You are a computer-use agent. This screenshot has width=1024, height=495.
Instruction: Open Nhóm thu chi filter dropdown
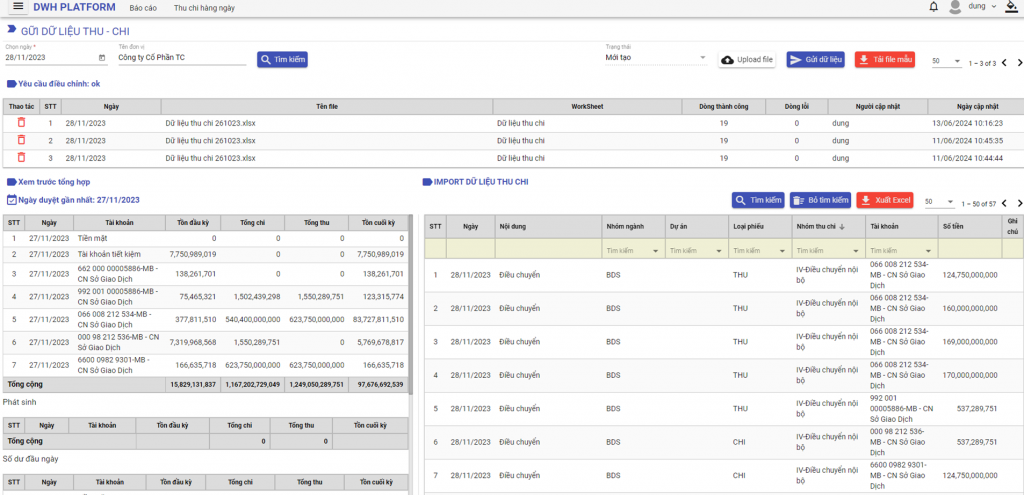(x=826, y=251)
